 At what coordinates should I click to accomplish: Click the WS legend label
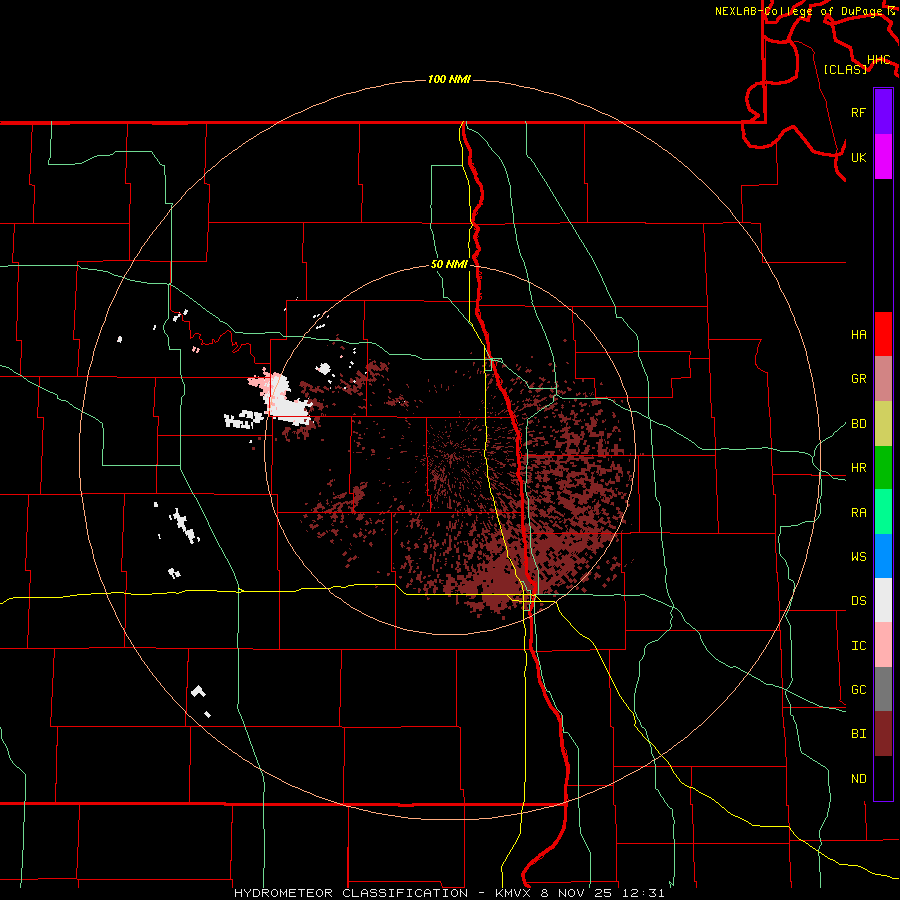(x=858, y=557)
